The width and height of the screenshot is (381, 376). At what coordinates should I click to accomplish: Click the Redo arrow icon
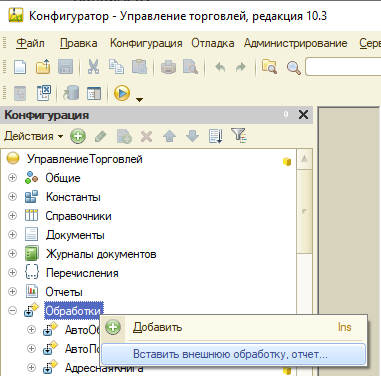(x=240, y=67)
